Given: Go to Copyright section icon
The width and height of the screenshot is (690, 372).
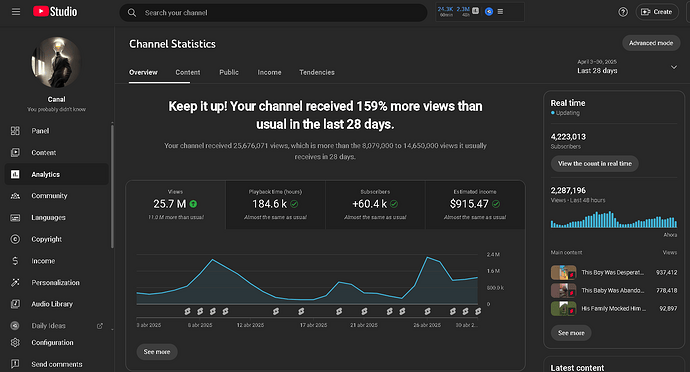Looking at the screenshot, I should pyautogui.click(x=15, y=239).
